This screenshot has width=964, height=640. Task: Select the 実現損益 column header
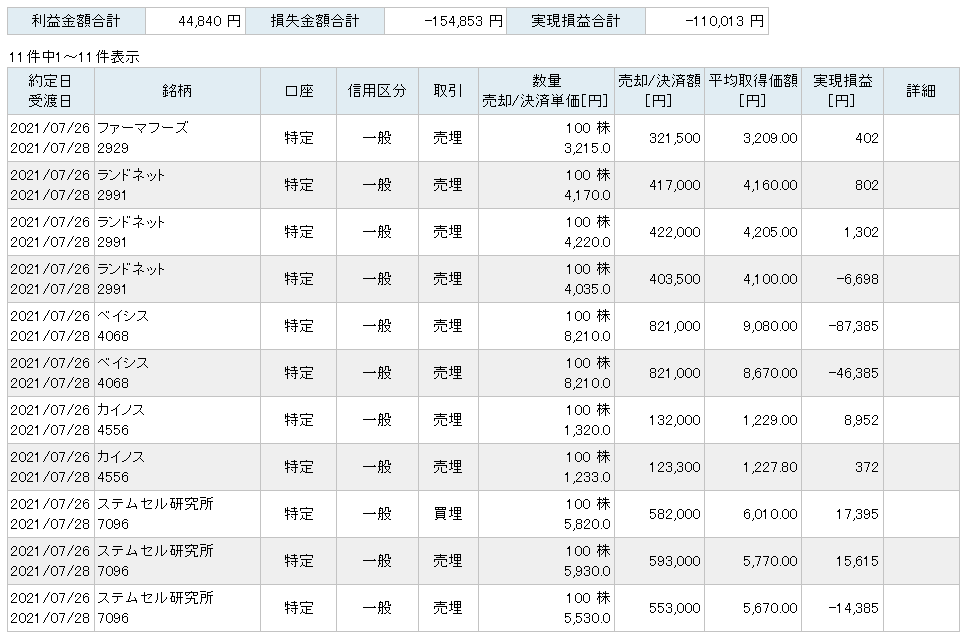point(842,91)
